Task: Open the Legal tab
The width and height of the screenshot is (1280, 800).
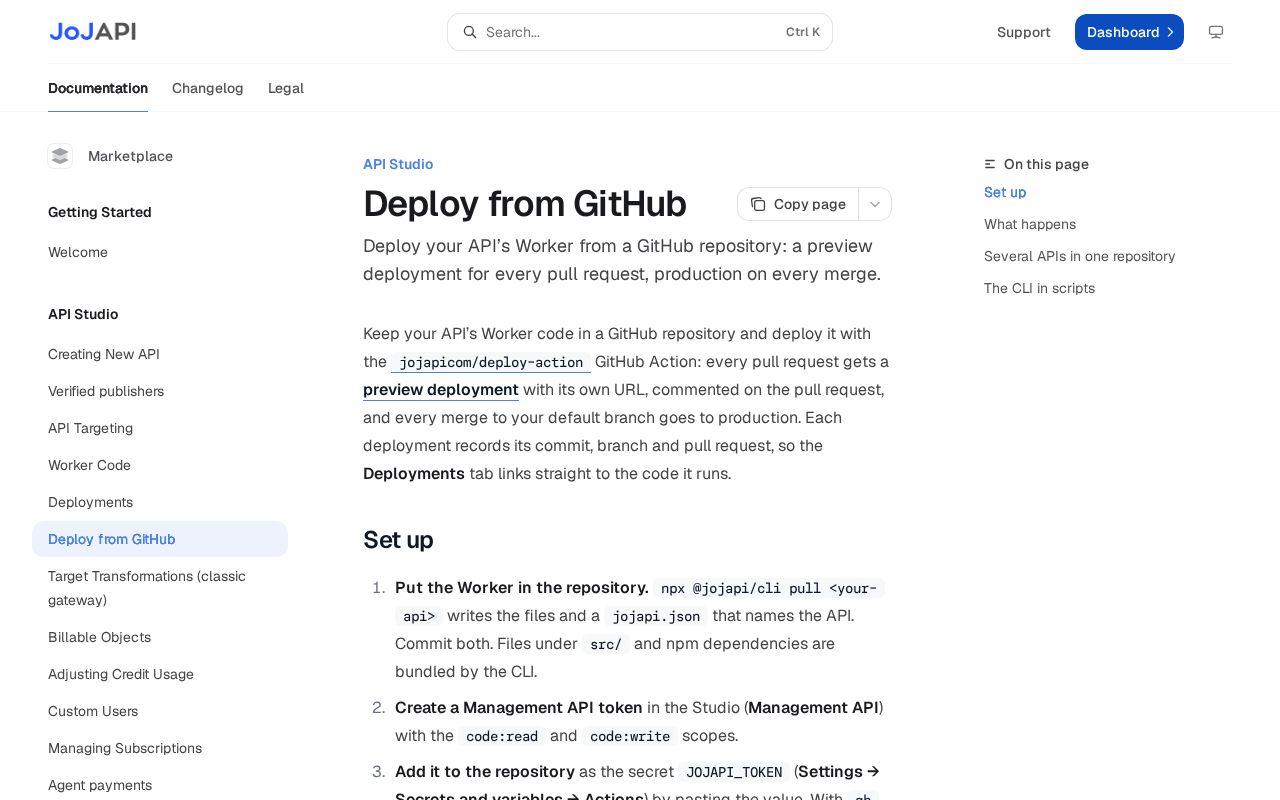Action: pyautogui.click(x=286, y=88)
